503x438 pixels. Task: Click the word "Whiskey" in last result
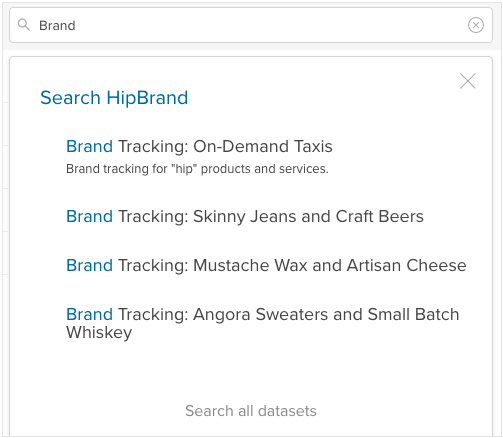(x=99, y=333)
